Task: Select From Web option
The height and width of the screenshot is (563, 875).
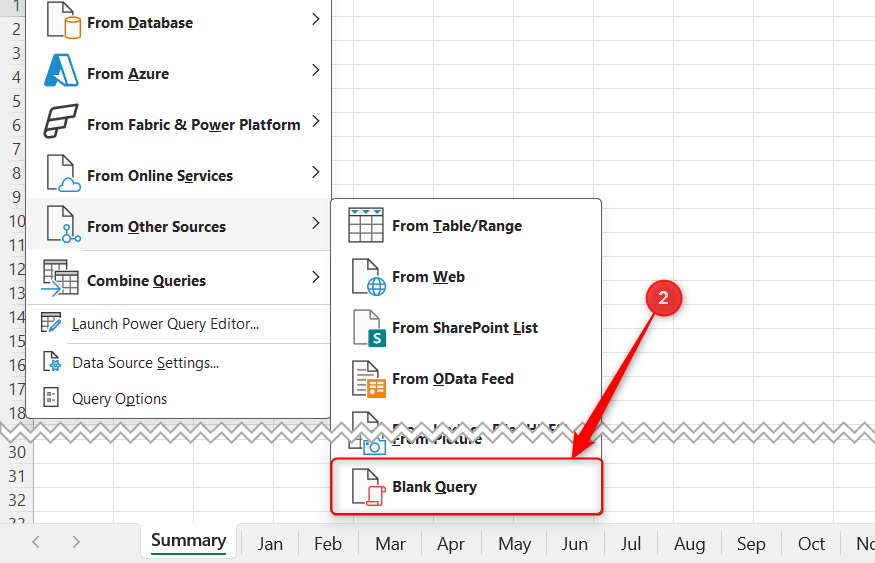Action: (x=467, y=277)
